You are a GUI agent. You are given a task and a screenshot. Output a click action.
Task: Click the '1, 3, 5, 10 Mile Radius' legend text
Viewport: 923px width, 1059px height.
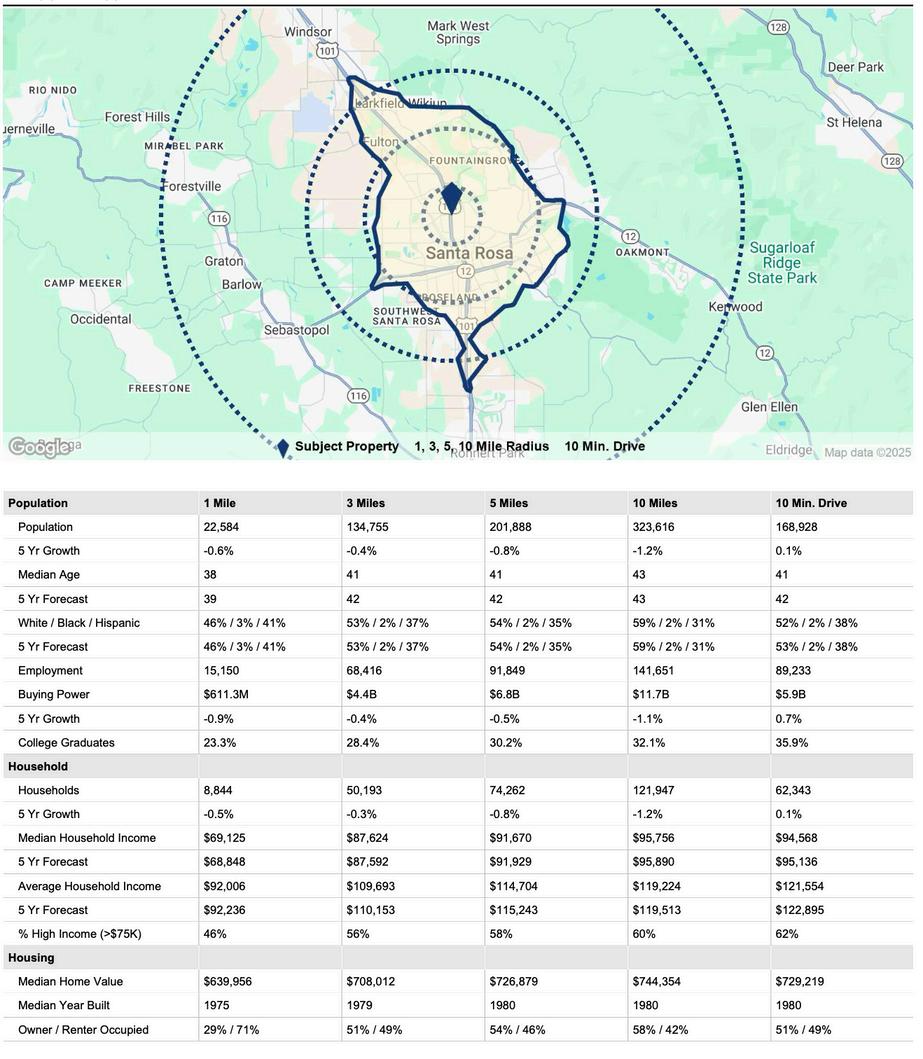click(x=481, y=446)
